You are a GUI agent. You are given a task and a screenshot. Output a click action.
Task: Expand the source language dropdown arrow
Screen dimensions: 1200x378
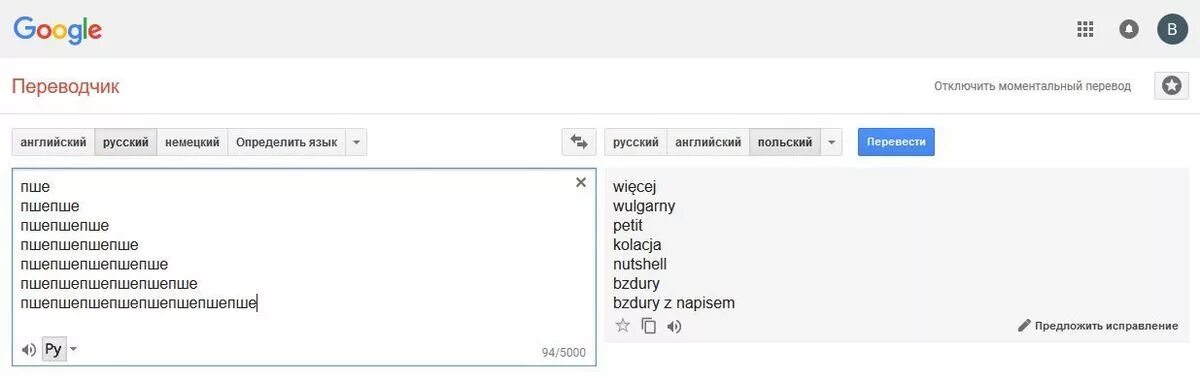click(x=357, y=142)
